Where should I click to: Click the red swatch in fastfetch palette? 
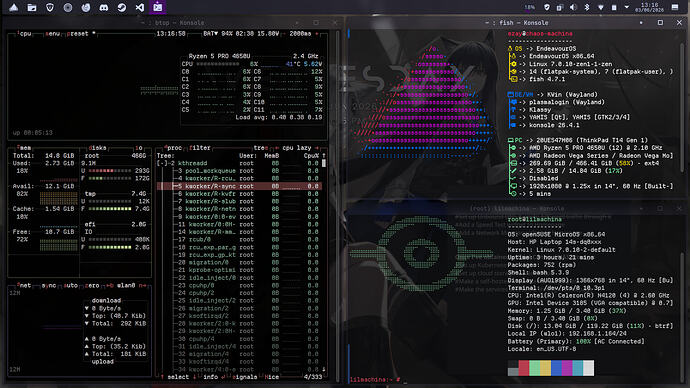tap(524, 368)
